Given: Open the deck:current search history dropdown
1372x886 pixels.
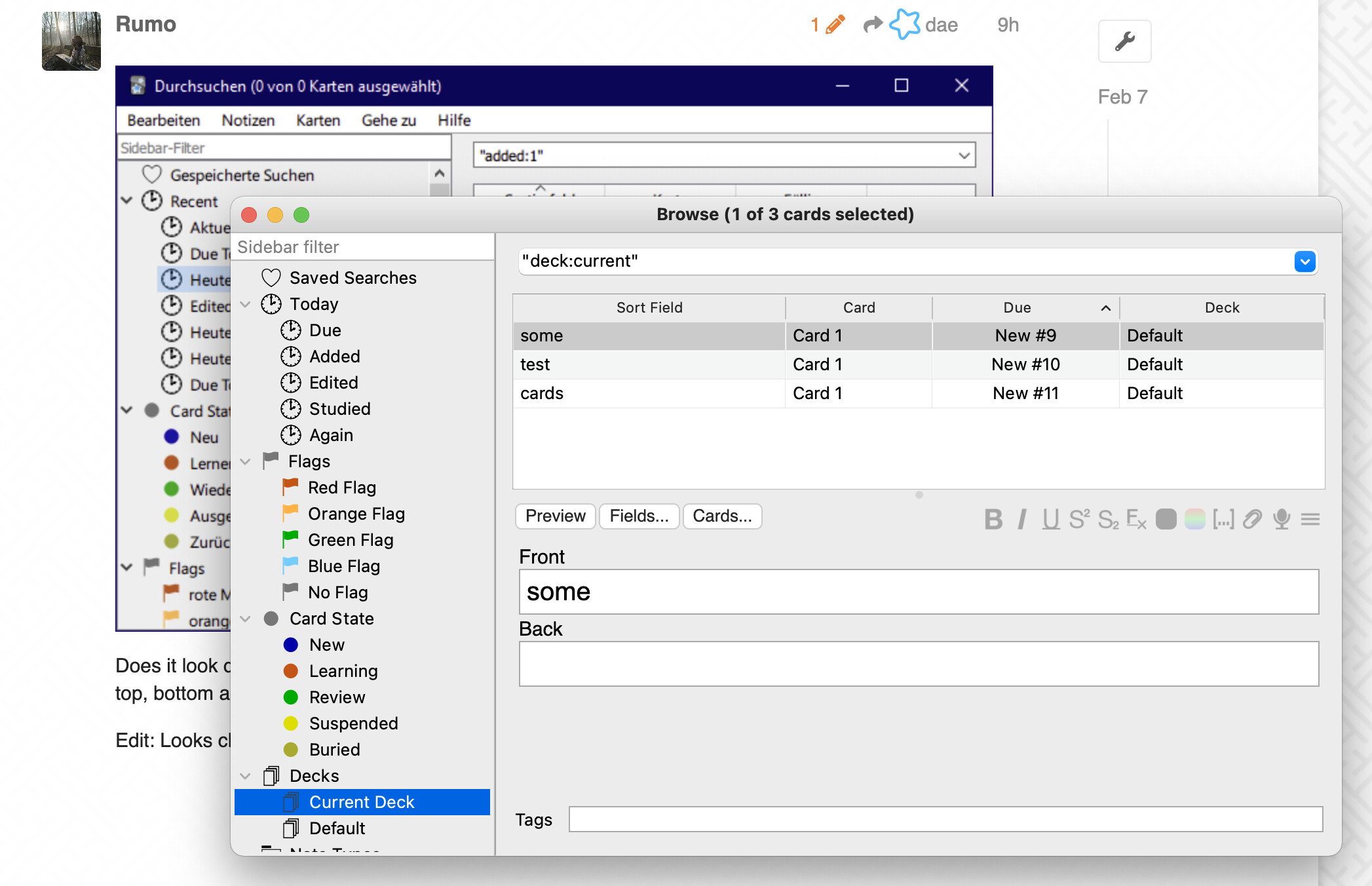Looking at the screenshot, I should click(x=1305, y=261).
